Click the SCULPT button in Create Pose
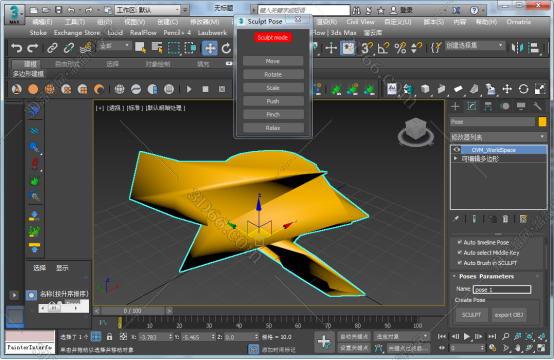Image resolution: width=554 pixels, height=360 pixels. point(471,314)
